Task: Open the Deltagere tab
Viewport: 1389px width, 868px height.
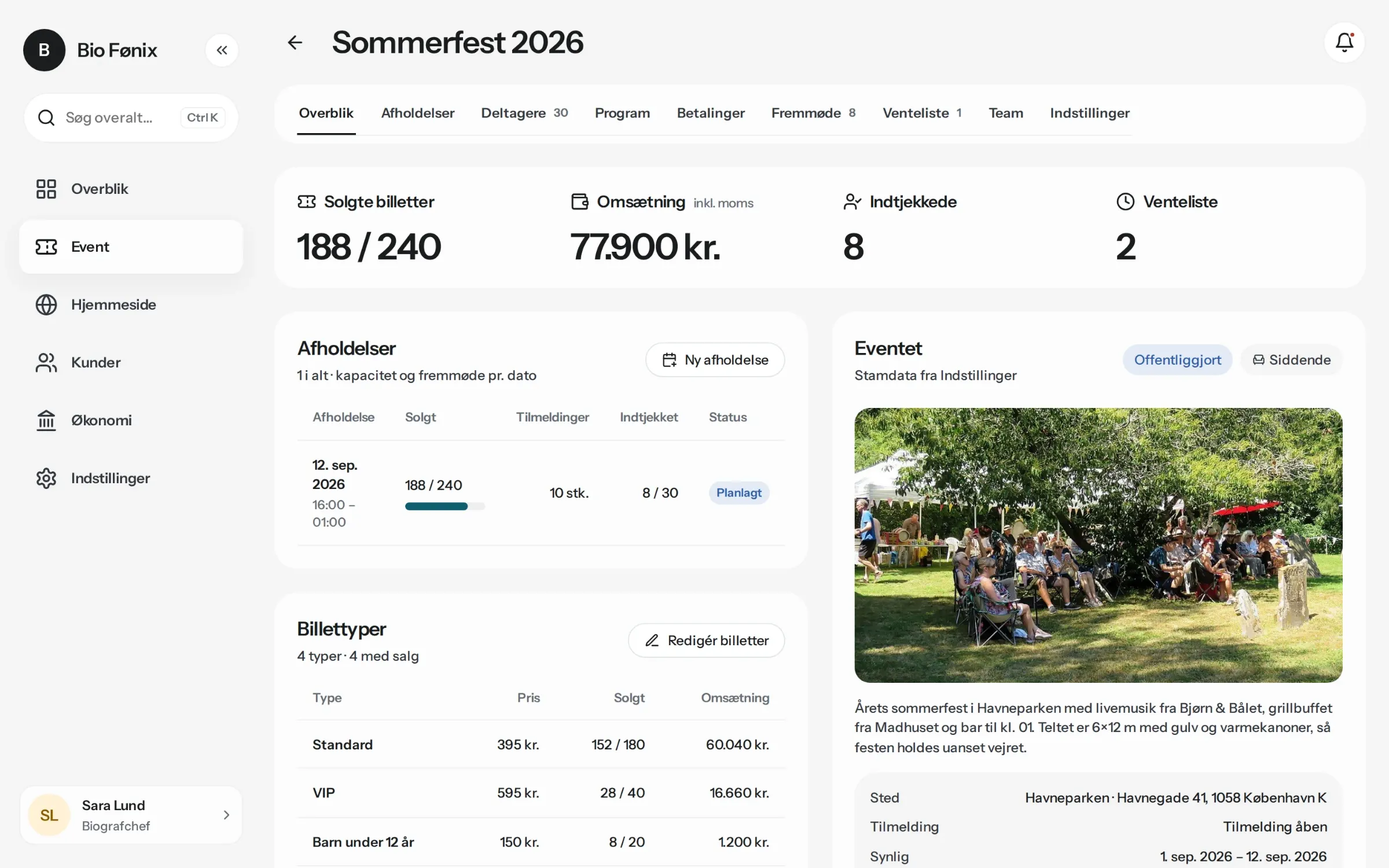Action: coord(524,113)
